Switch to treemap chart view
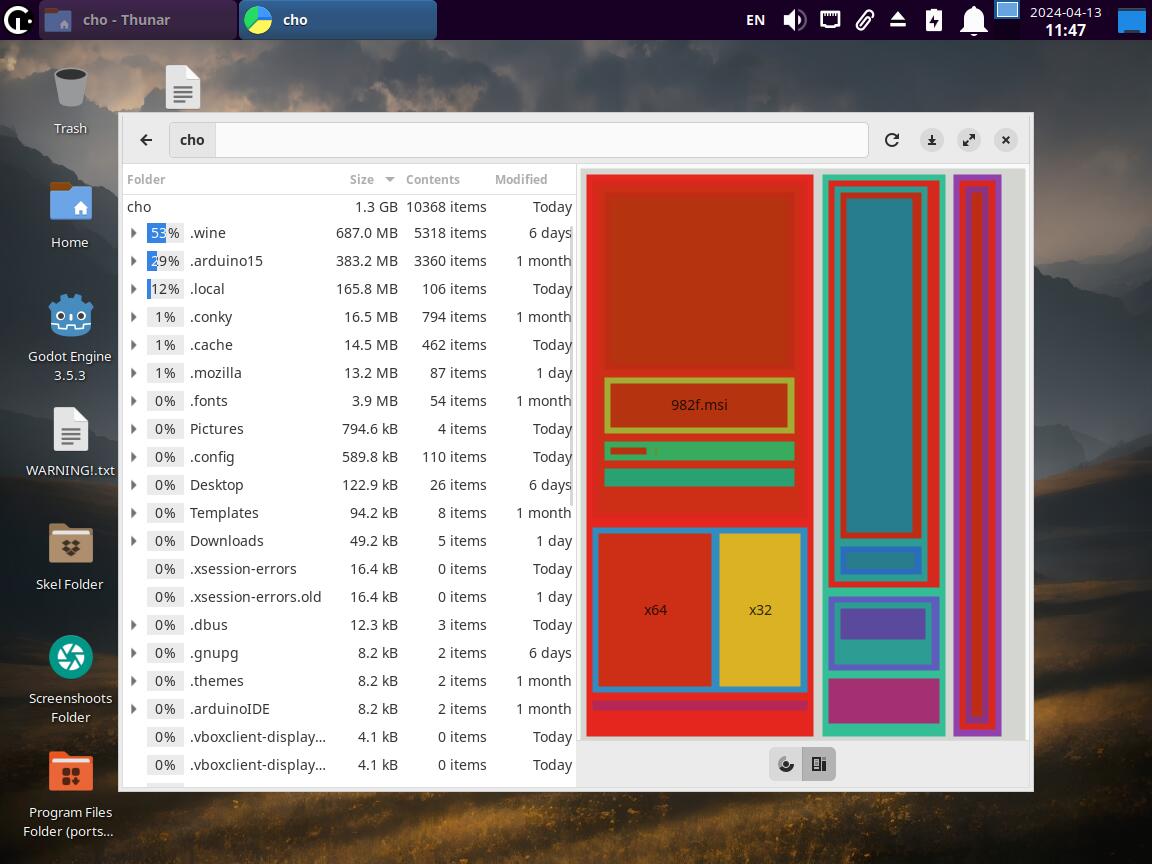1152x864 pixels. 819,765
